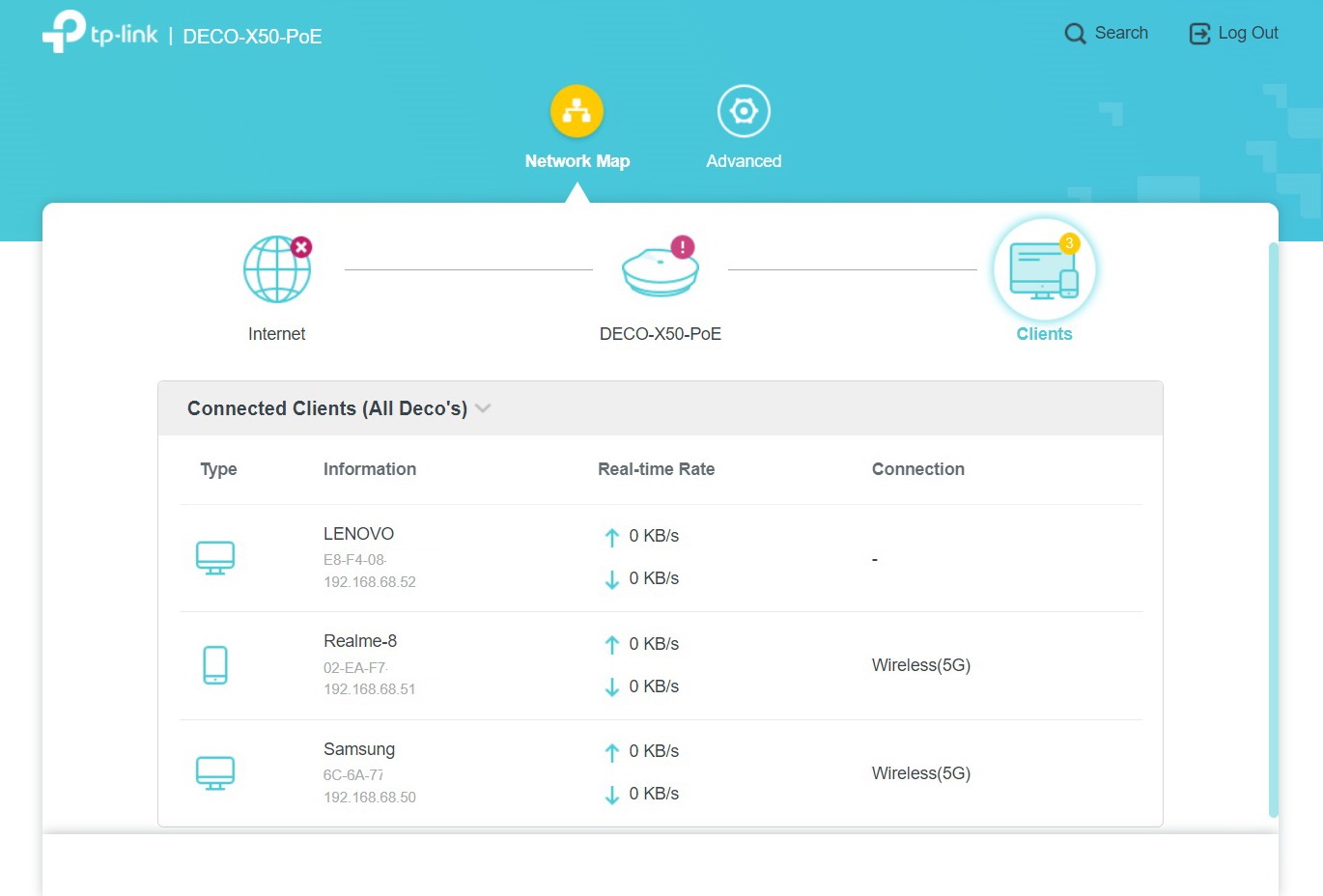Viewport: 1323px width, 896px height.
Task: Open the Advanced gear icon
Action: point(744,111)
